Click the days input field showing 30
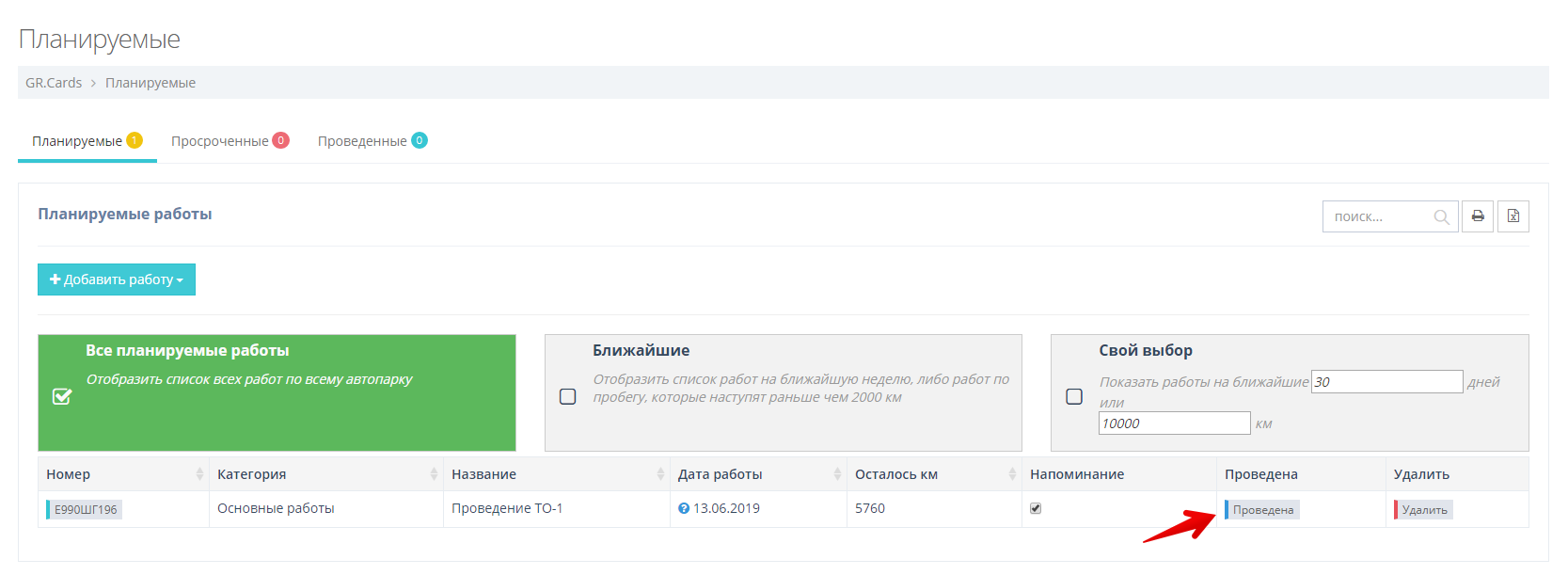The height and width of the screenshot is (575, 1568). tap(1386, 382)
